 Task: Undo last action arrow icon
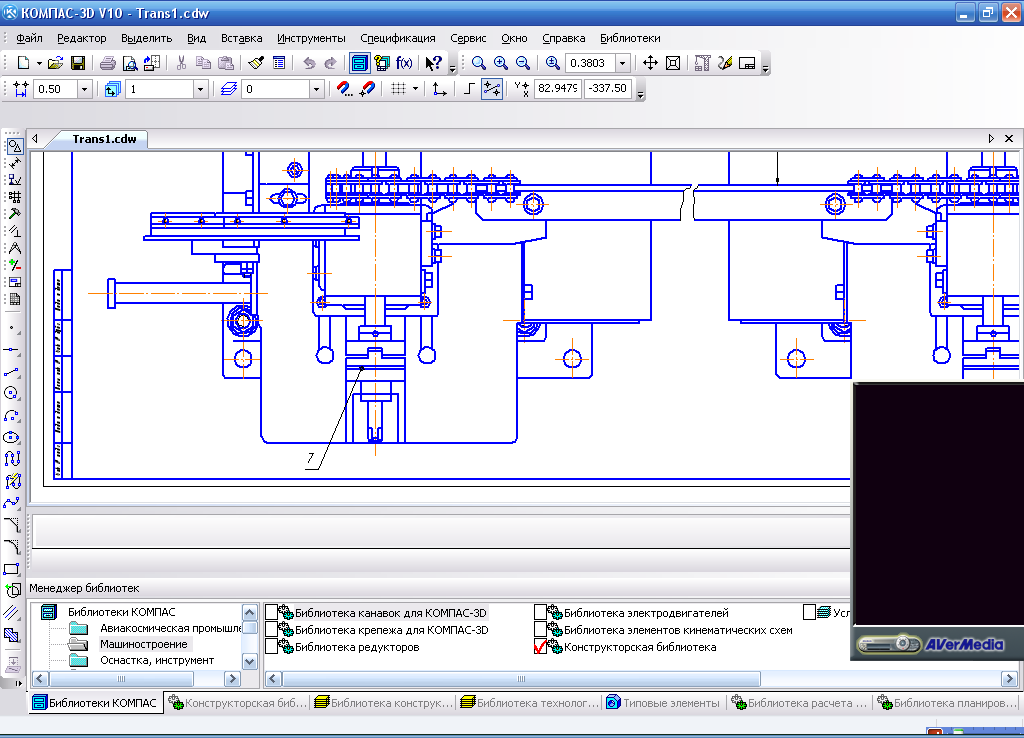(x=309, y=63)
